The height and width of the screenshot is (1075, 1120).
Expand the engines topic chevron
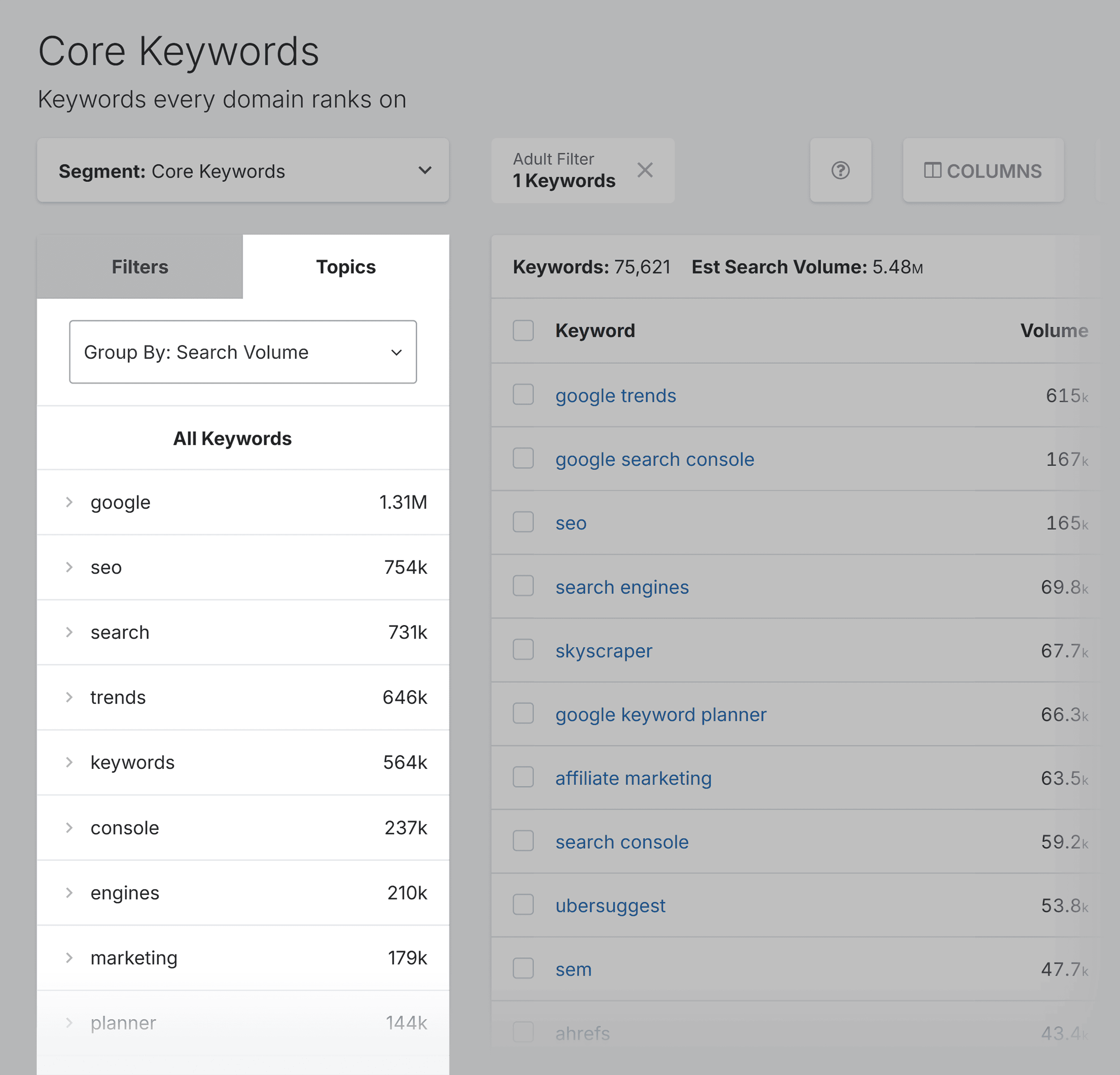click(x=69, y=893)
